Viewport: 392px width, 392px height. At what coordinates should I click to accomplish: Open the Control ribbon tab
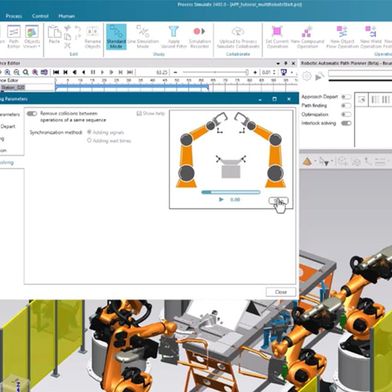pos(40,16)
